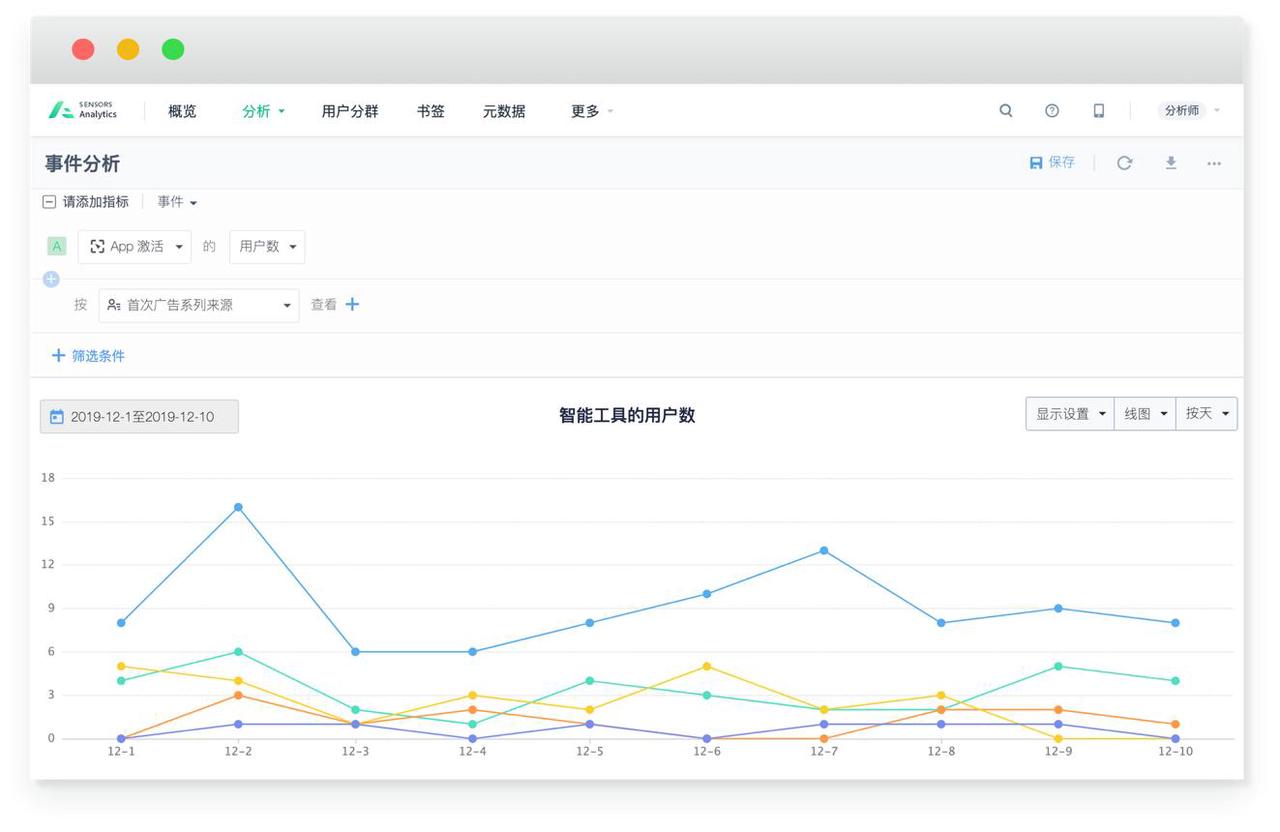Click the orange line point at 12-2
This screenshot has width=1280, height=832.
coord(238,695)
